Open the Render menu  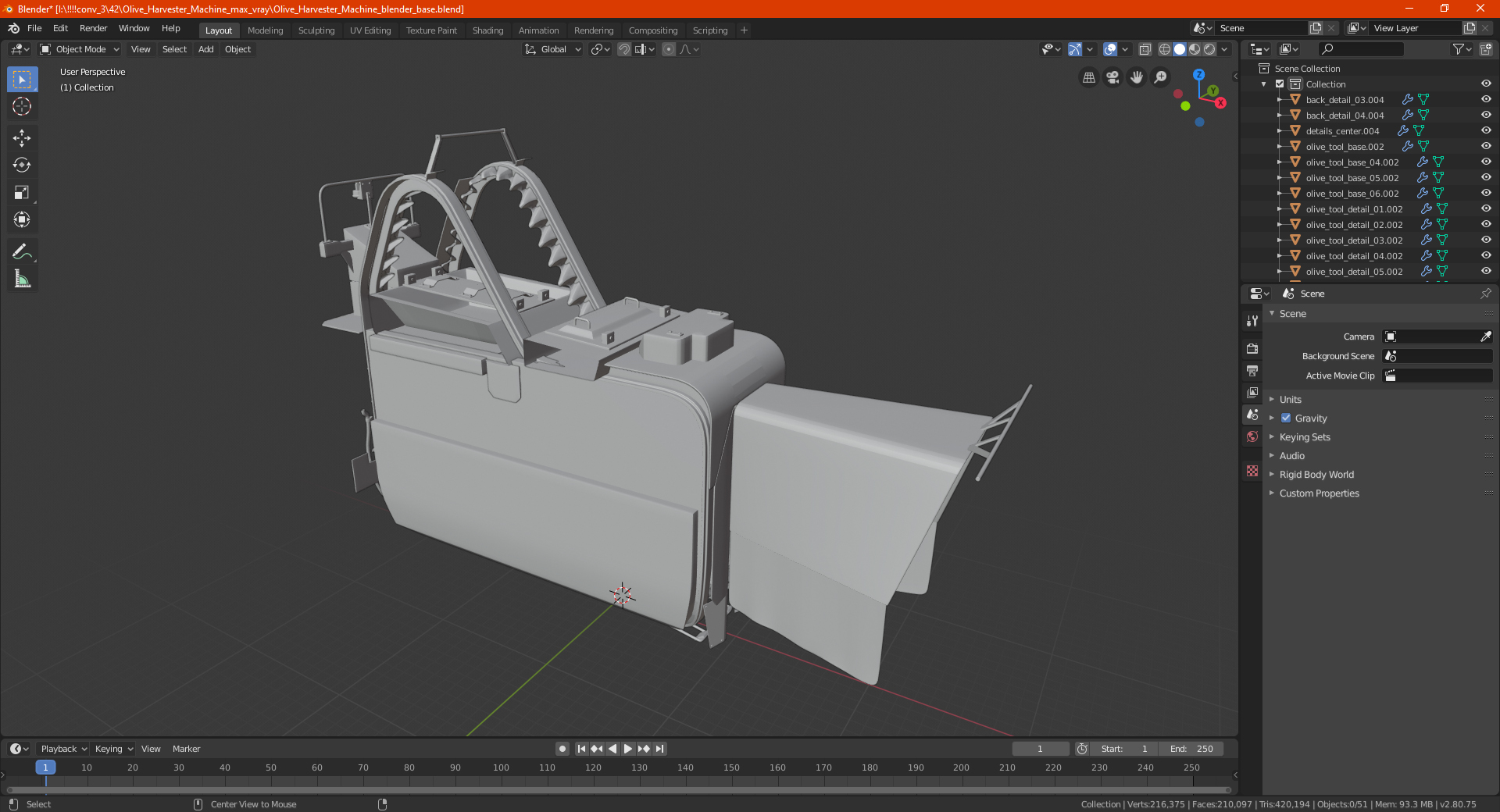tap(93, 28)
